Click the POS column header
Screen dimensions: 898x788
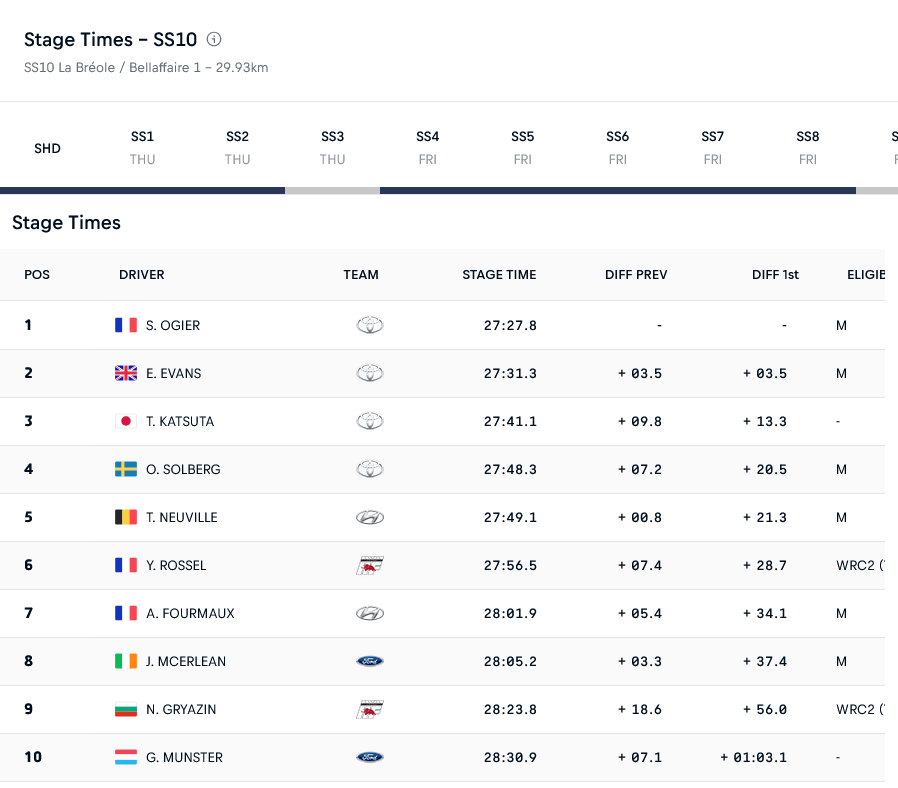coord(37,275)
